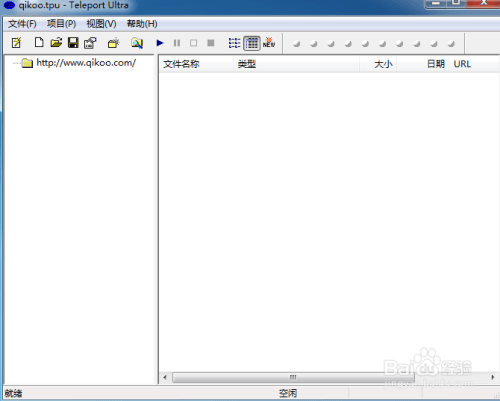Open the project properties icon
The width and height of the screenshot is (500, 401).
click(90, 43)
